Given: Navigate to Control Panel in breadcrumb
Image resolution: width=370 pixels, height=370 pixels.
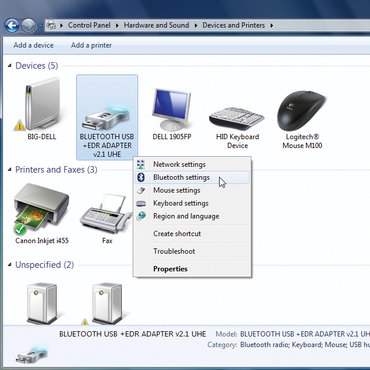Looking at the screenshot, I should (x=89, y=25).
